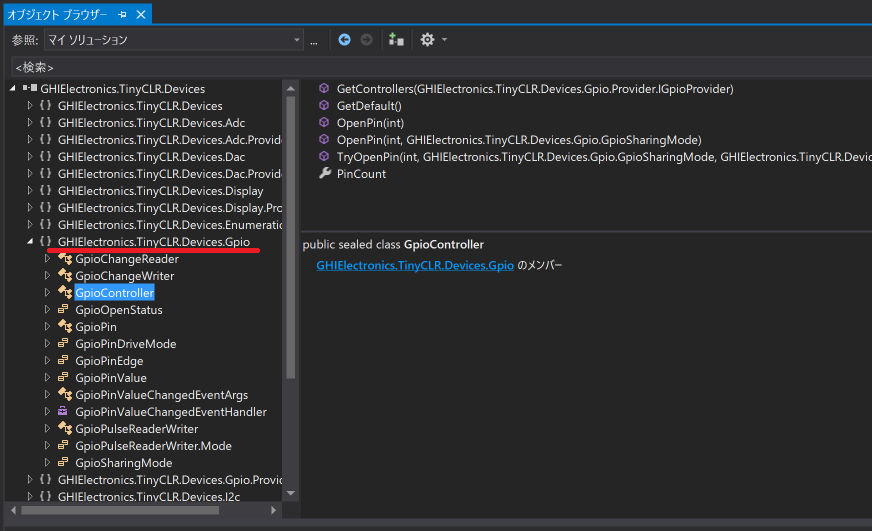The height and width of the screenshot is (531, 872).
Task: Select the GpioChangeWriter class
Action: pos(125,276)
